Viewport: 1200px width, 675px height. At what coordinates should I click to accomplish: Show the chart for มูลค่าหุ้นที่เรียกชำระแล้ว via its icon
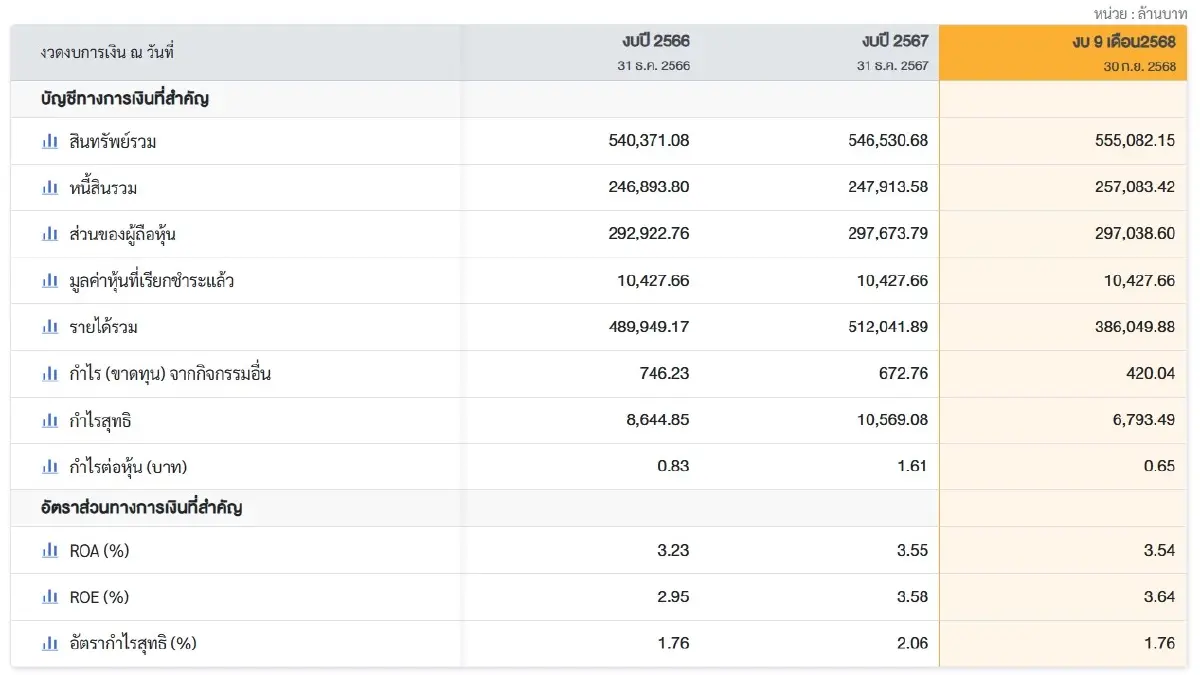50,281
